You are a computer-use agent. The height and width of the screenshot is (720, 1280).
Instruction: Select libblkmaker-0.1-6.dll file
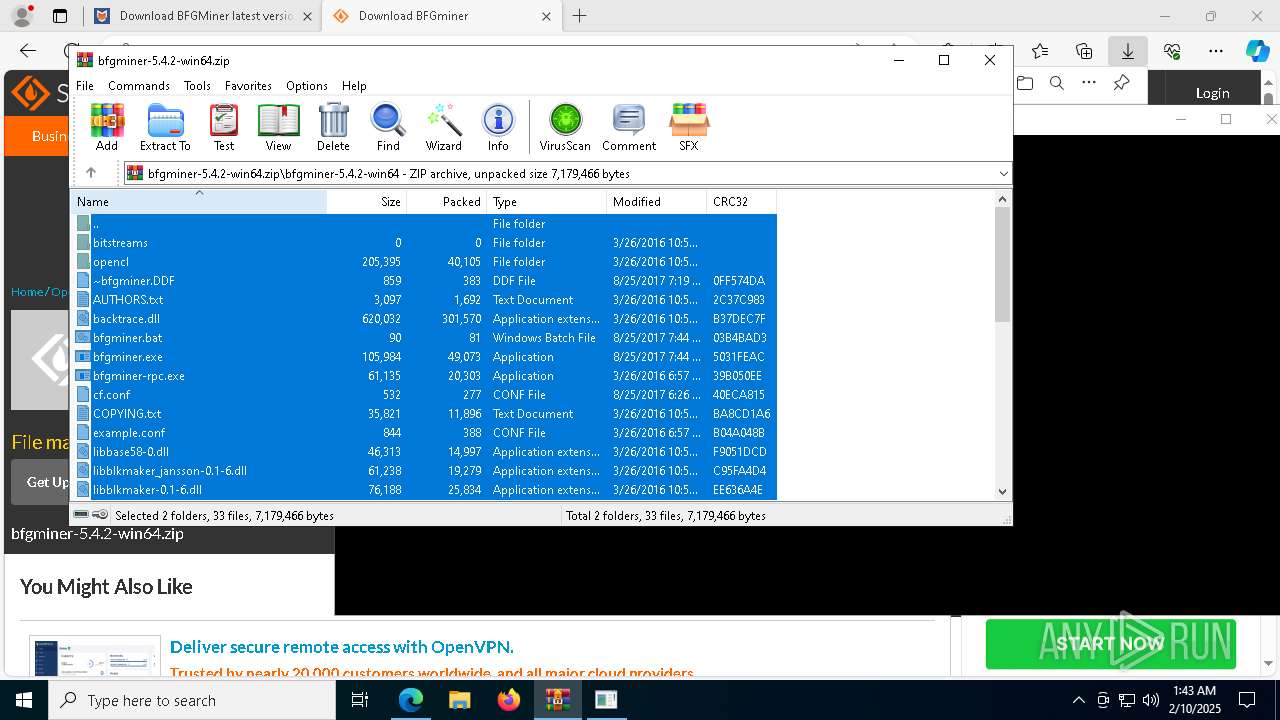click(x=424, y=490)
